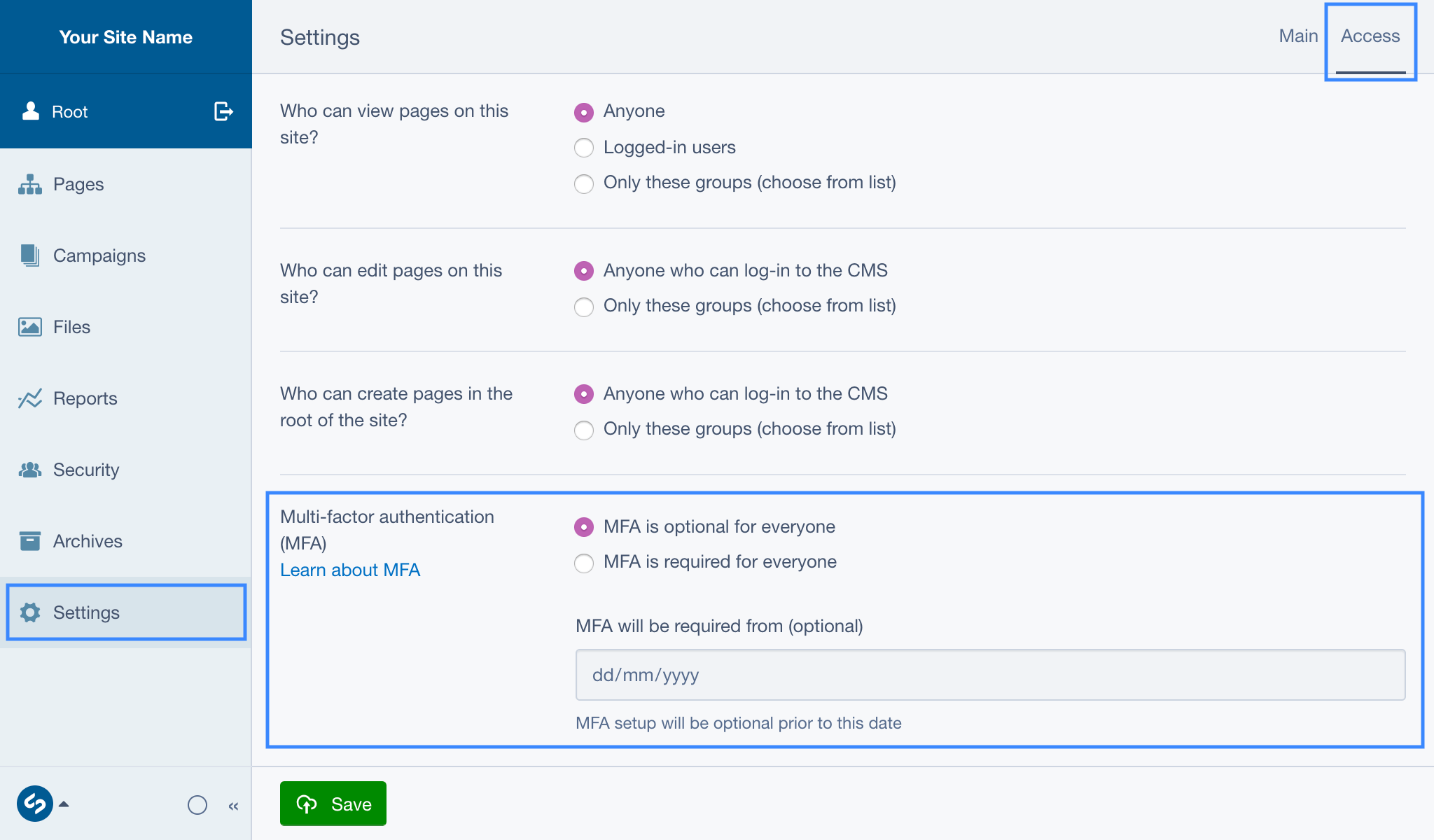Open the Security section
This screenshot has width=1434, height=840.
[x=85, y=470]
